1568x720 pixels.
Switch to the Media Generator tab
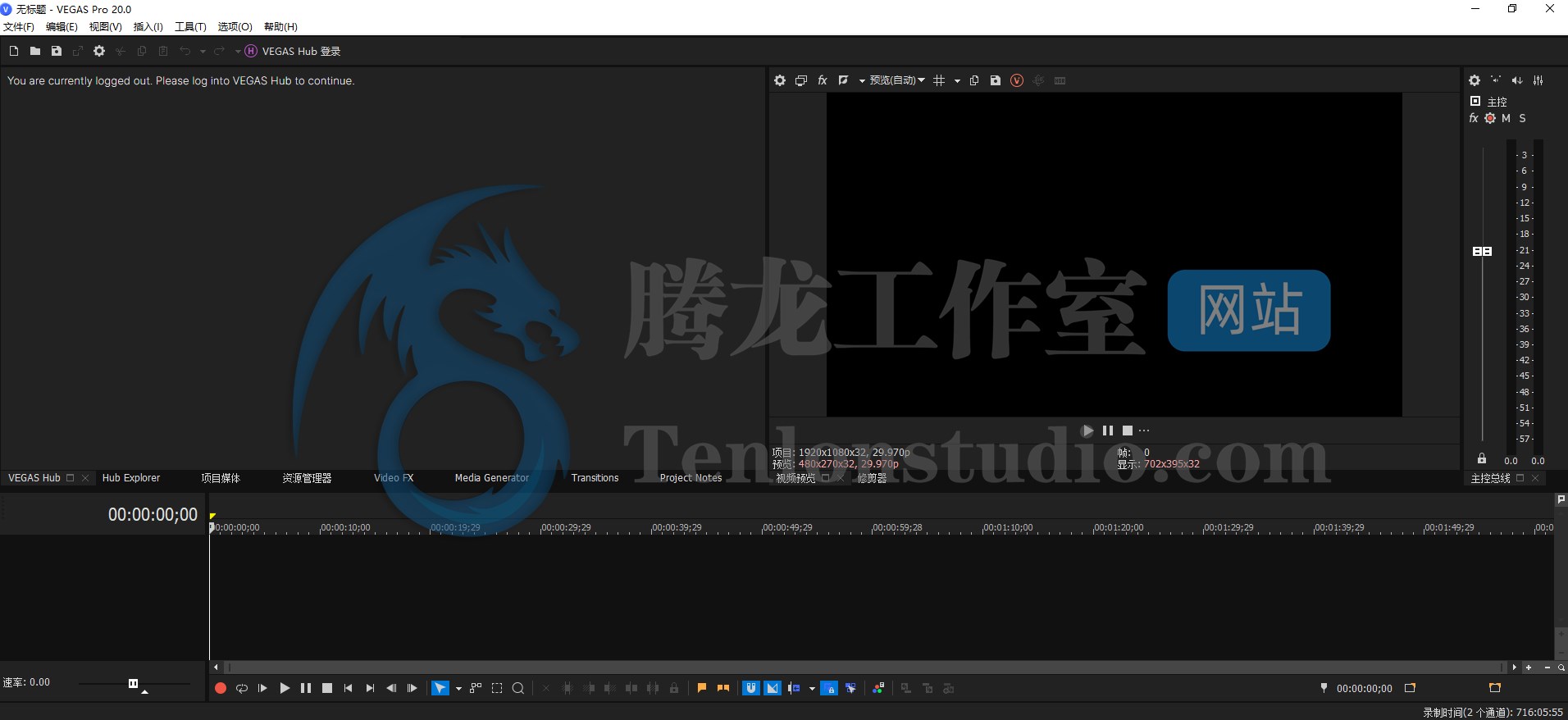(x=492, y=478)
